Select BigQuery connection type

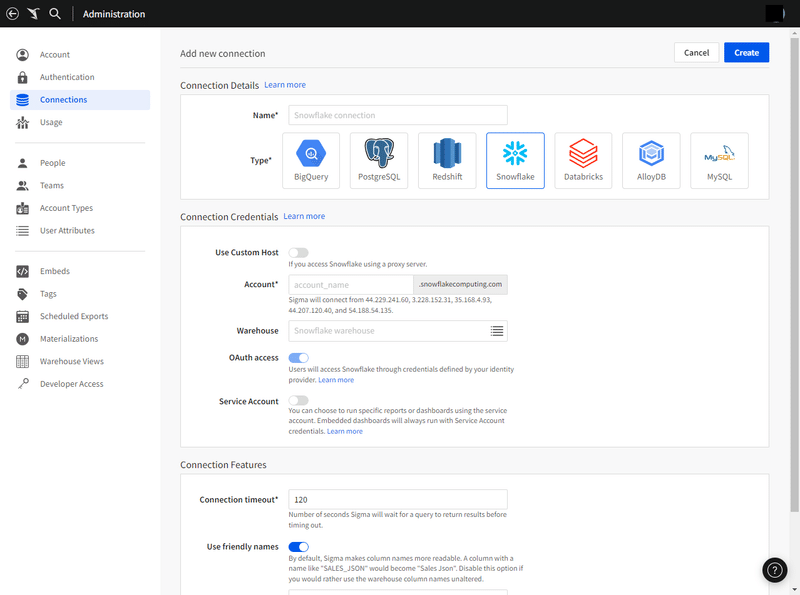[x=311, y=161]
